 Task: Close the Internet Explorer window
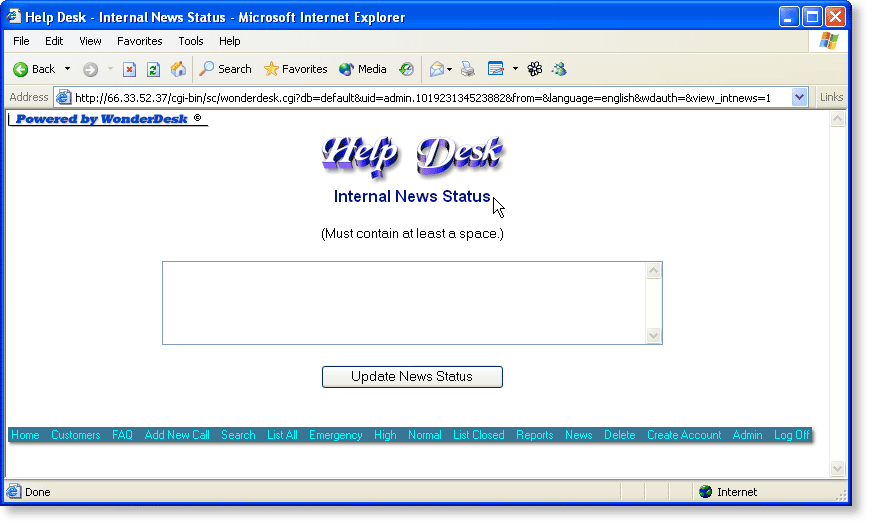(835, 17)
